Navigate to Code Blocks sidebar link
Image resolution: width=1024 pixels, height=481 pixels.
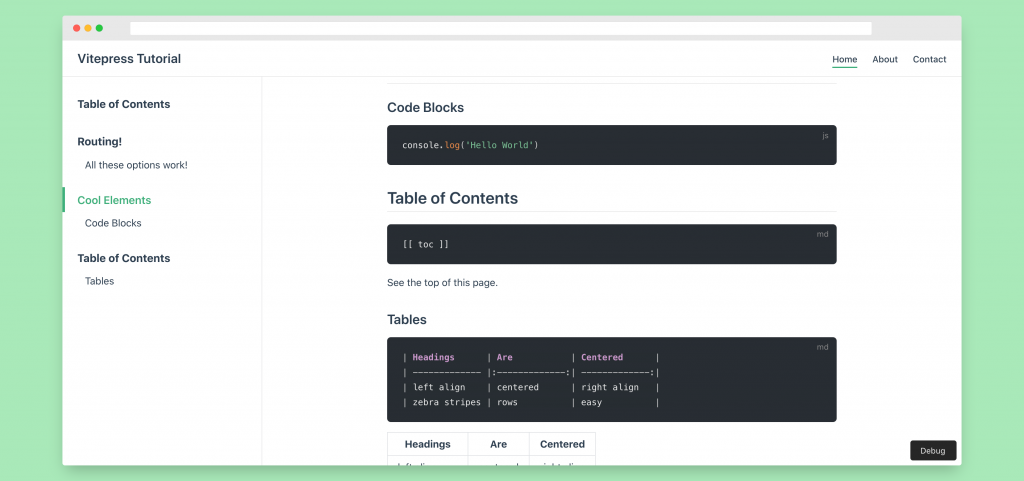(113, 223)
